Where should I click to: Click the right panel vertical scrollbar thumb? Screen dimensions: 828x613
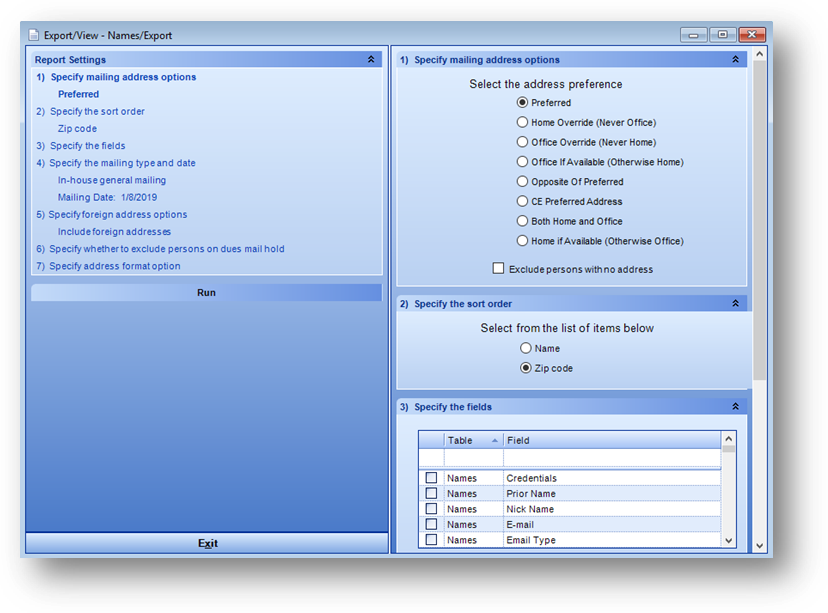click(x=759, y=220)
